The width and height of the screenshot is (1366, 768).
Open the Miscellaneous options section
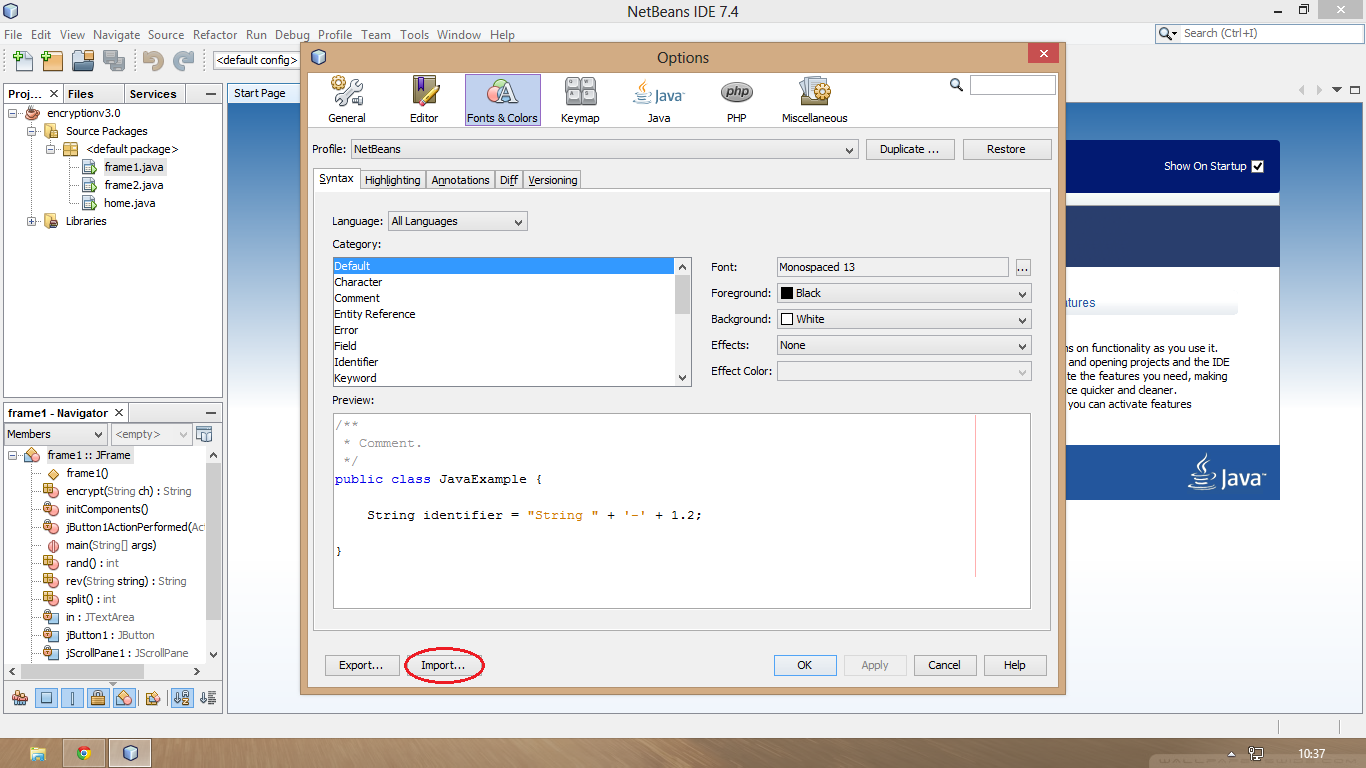[x=813, y=98]
